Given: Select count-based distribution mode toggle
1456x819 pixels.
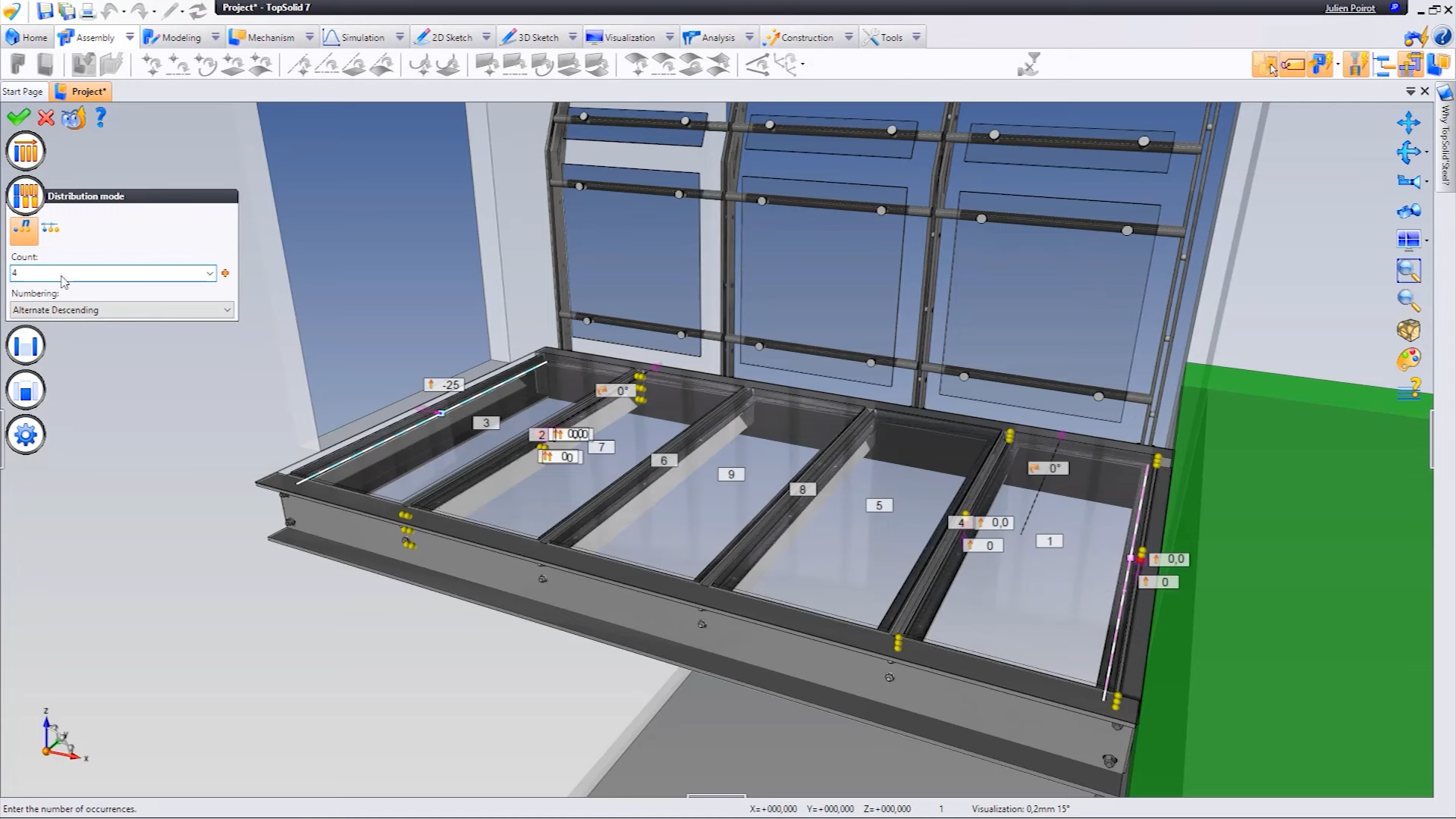Looking at the screenshot, I should coord(24,229).
